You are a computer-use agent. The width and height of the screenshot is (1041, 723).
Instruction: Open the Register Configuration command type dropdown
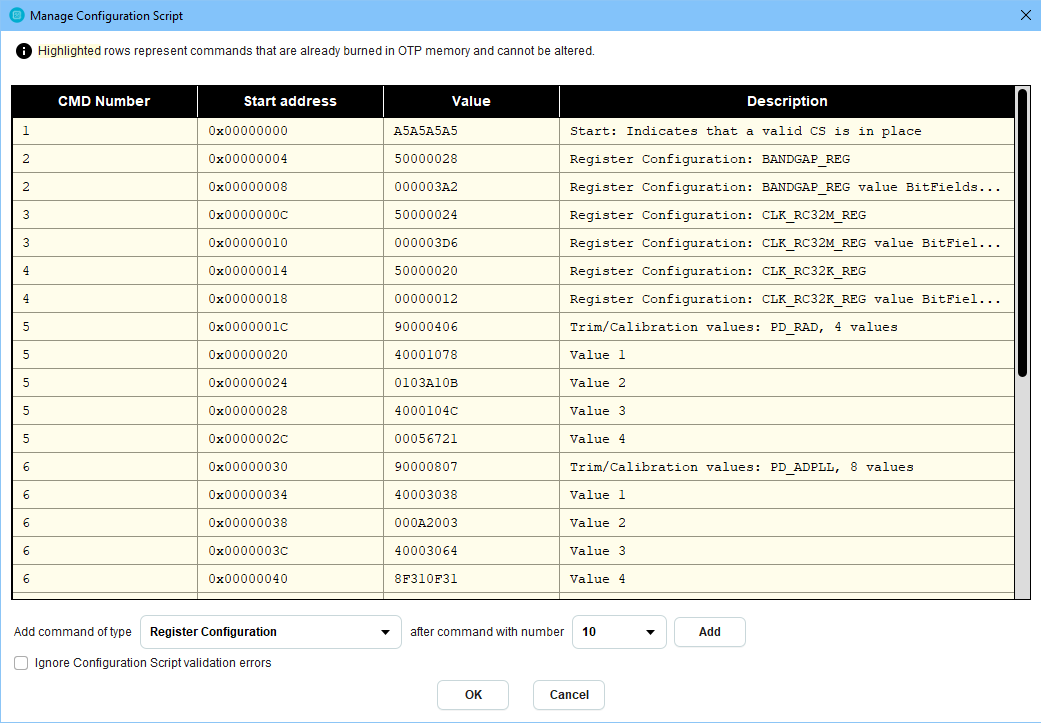[271, 632]
